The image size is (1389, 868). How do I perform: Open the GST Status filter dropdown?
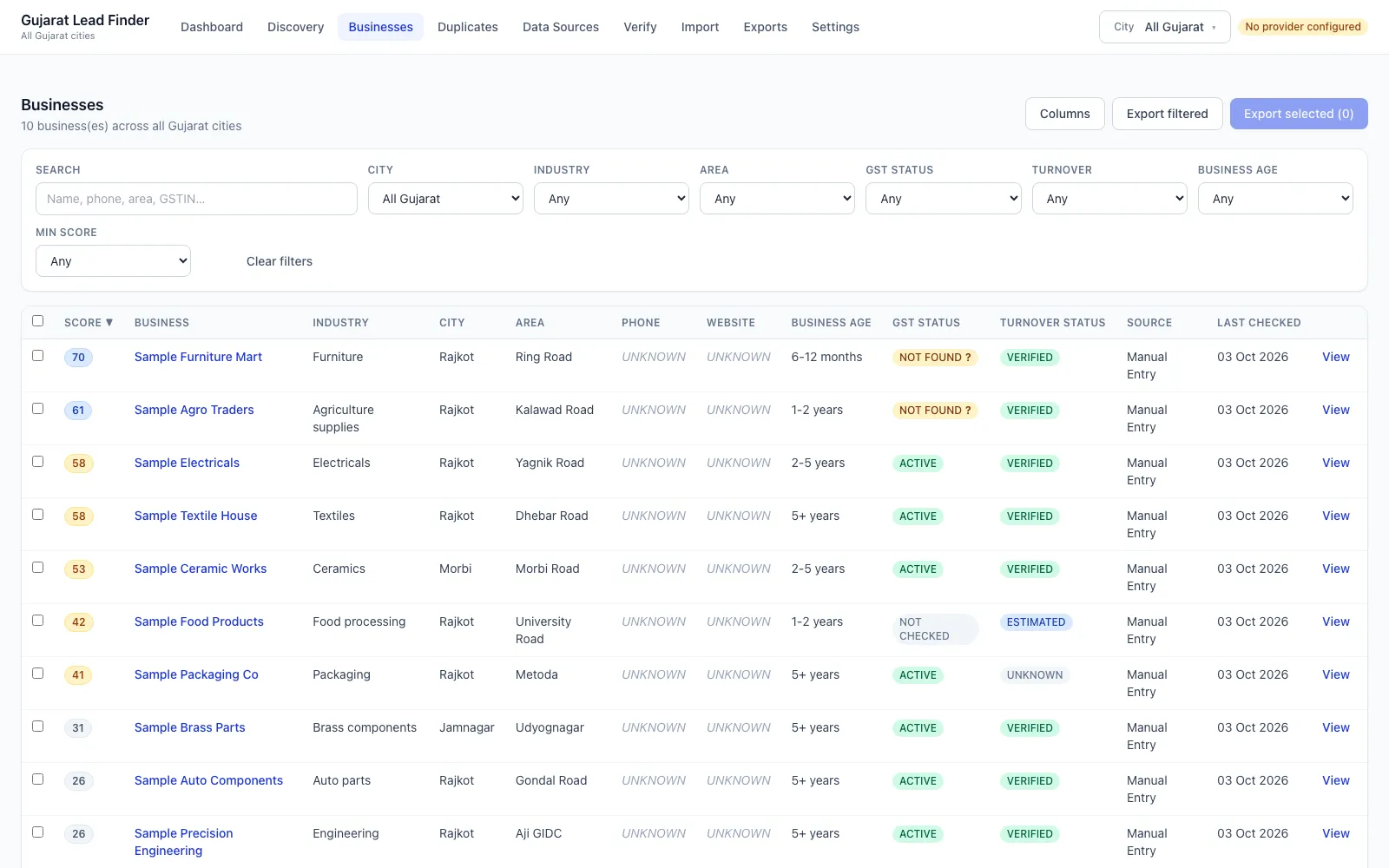pyautogui.click(x=943, y=199)
